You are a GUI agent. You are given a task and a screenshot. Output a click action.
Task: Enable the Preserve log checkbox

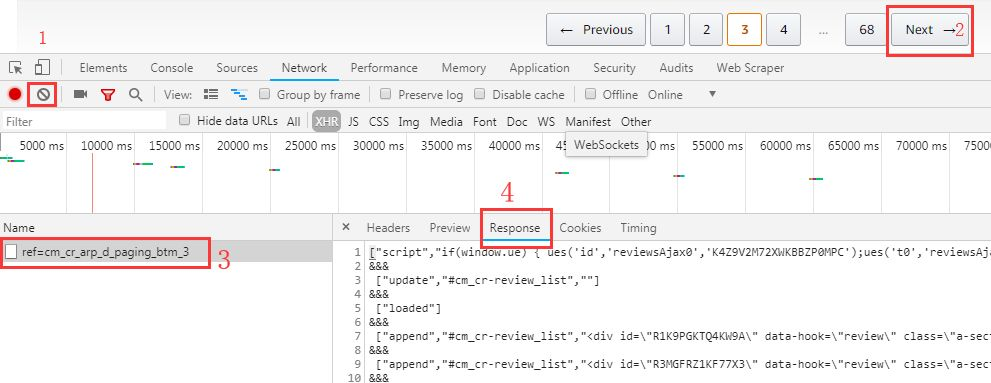[384, 94]
